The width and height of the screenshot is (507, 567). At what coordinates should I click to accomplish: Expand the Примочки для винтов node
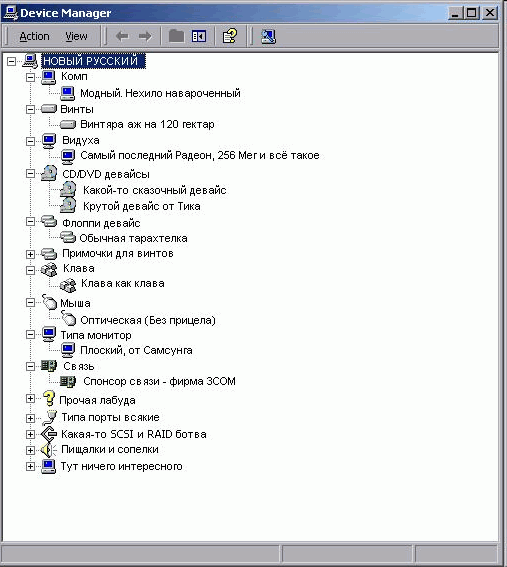[x=30, y=254]
